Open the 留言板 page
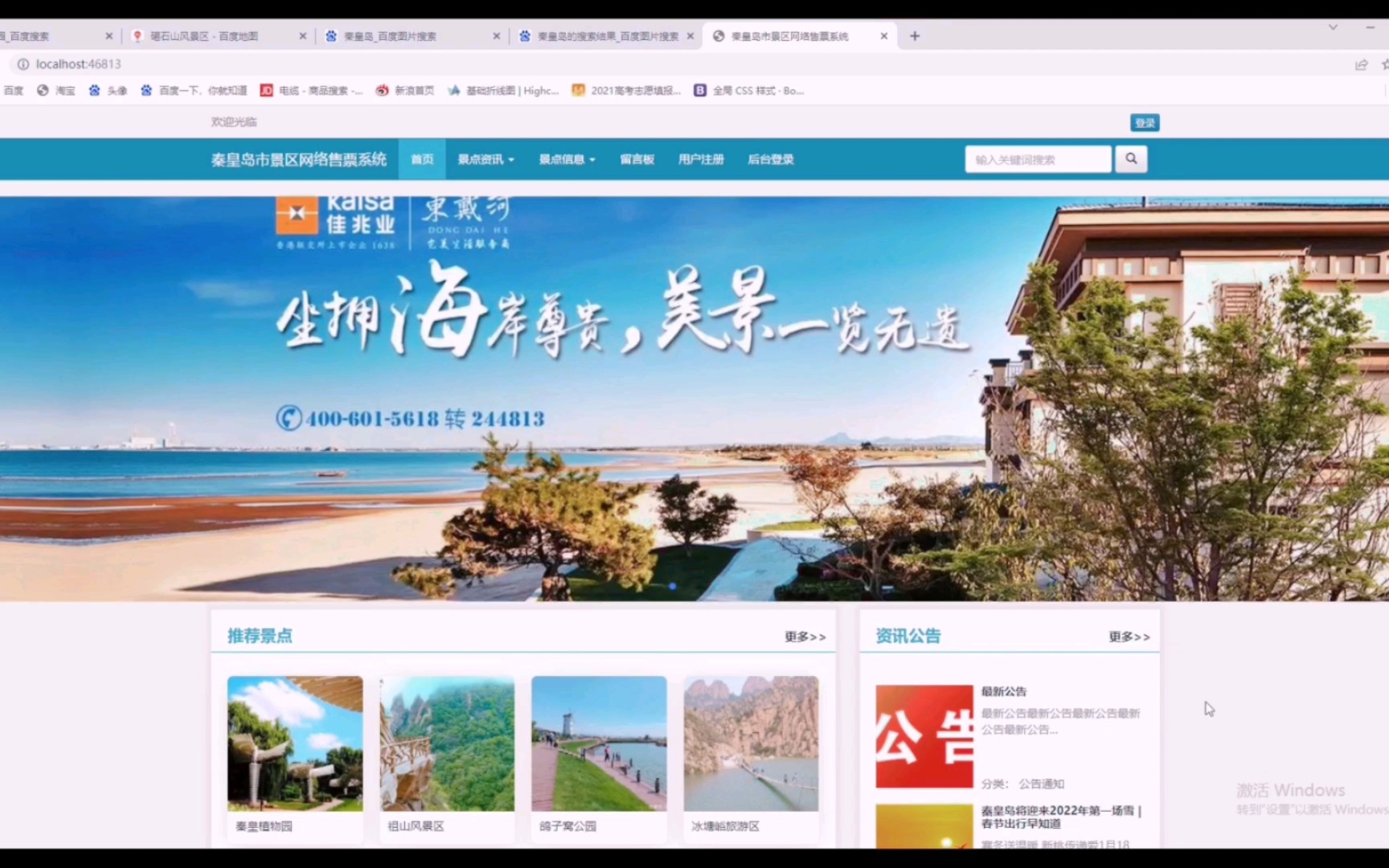The height and width of the screenshot is (868, 1389). click(x=637, y=159)
